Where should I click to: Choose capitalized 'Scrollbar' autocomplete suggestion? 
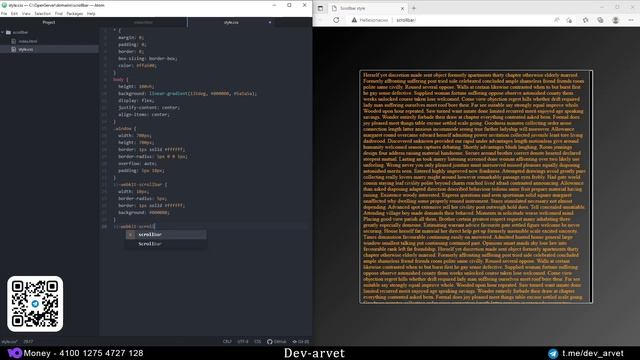coord(166,244)
